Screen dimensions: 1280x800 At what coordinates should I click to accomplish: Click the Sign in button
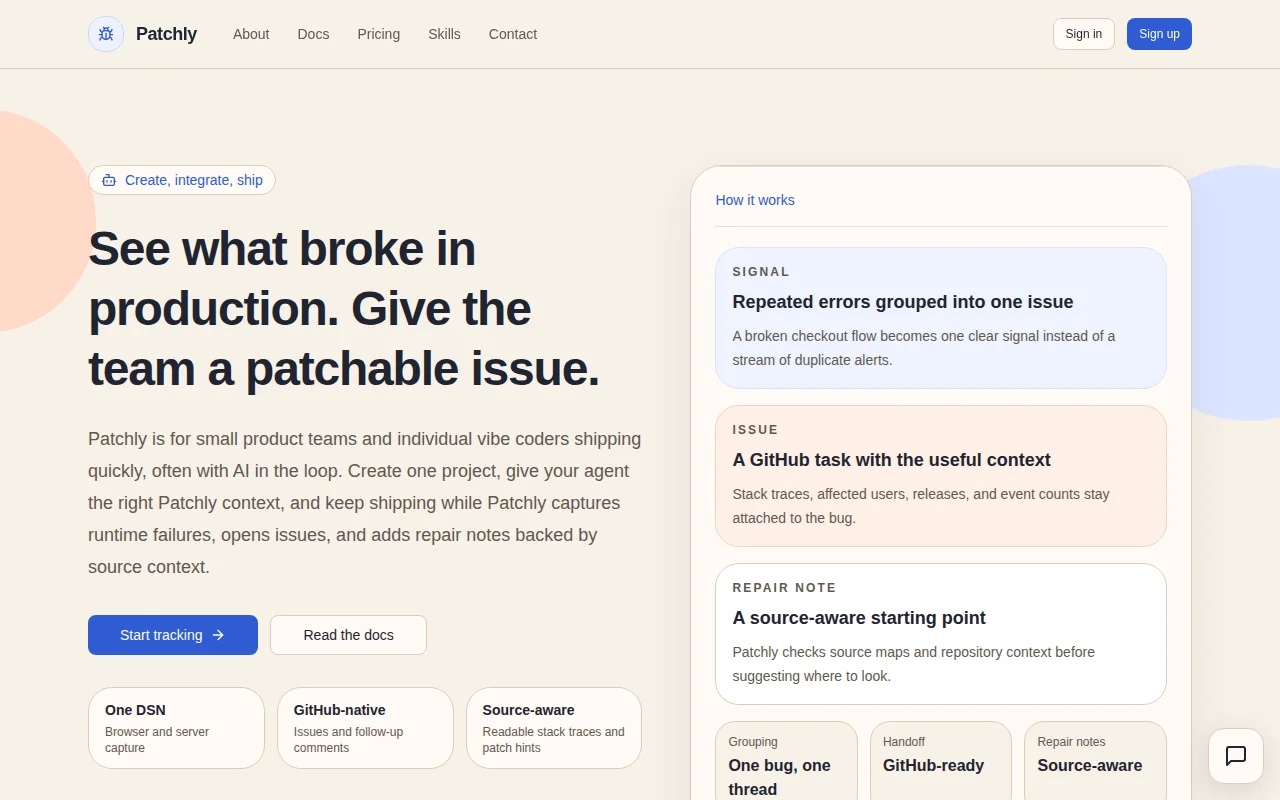click(1084, 34)
